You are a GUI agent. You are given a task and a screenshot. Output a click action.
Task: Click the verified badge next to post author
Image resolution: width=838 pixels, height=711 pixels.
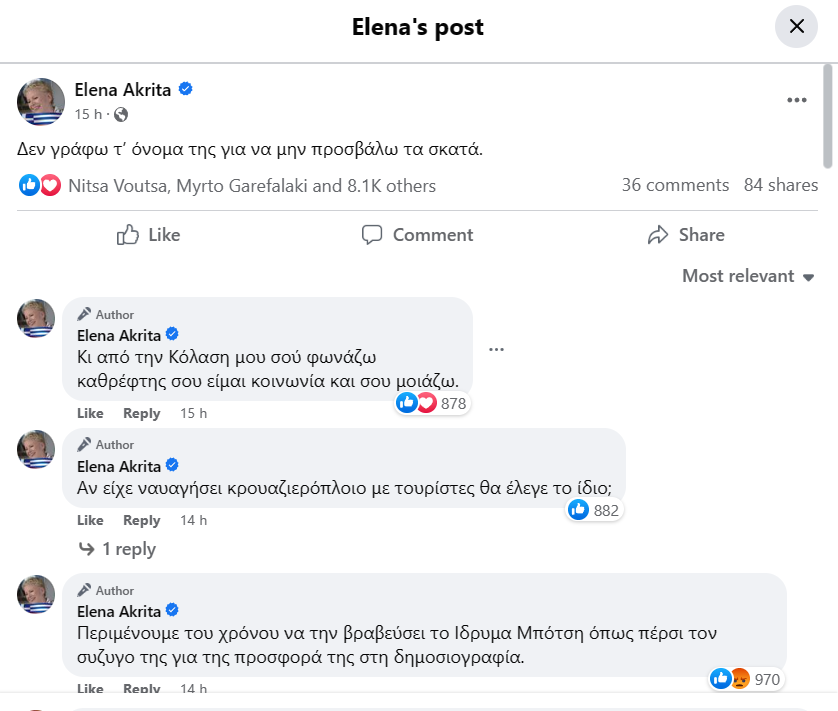(x=186, y=90)
